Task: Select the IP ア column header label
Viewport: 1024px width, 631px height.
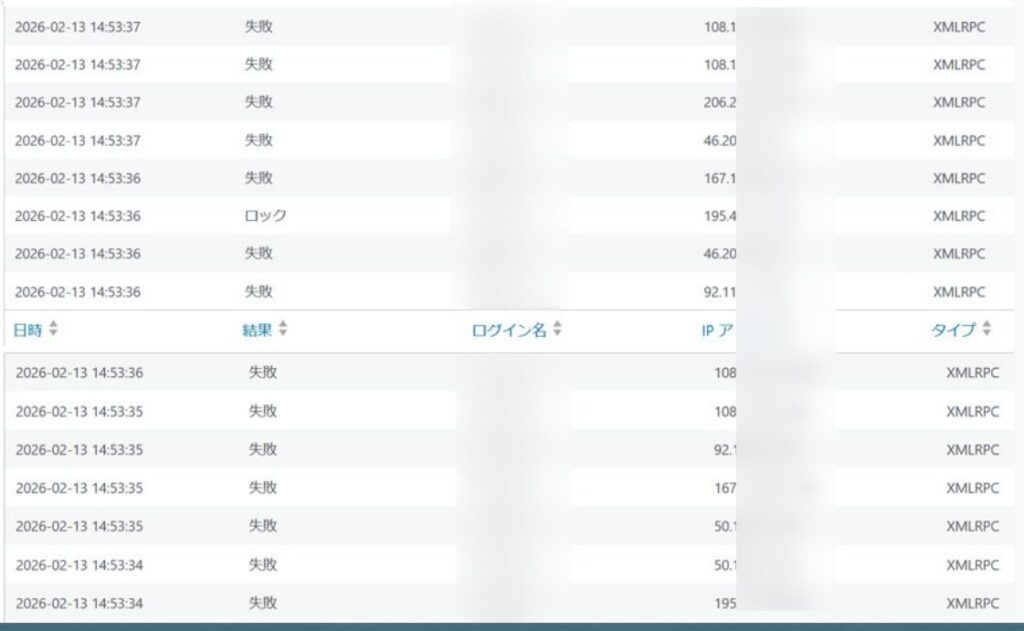Action: pyautogui.click(x=718, y=331)
